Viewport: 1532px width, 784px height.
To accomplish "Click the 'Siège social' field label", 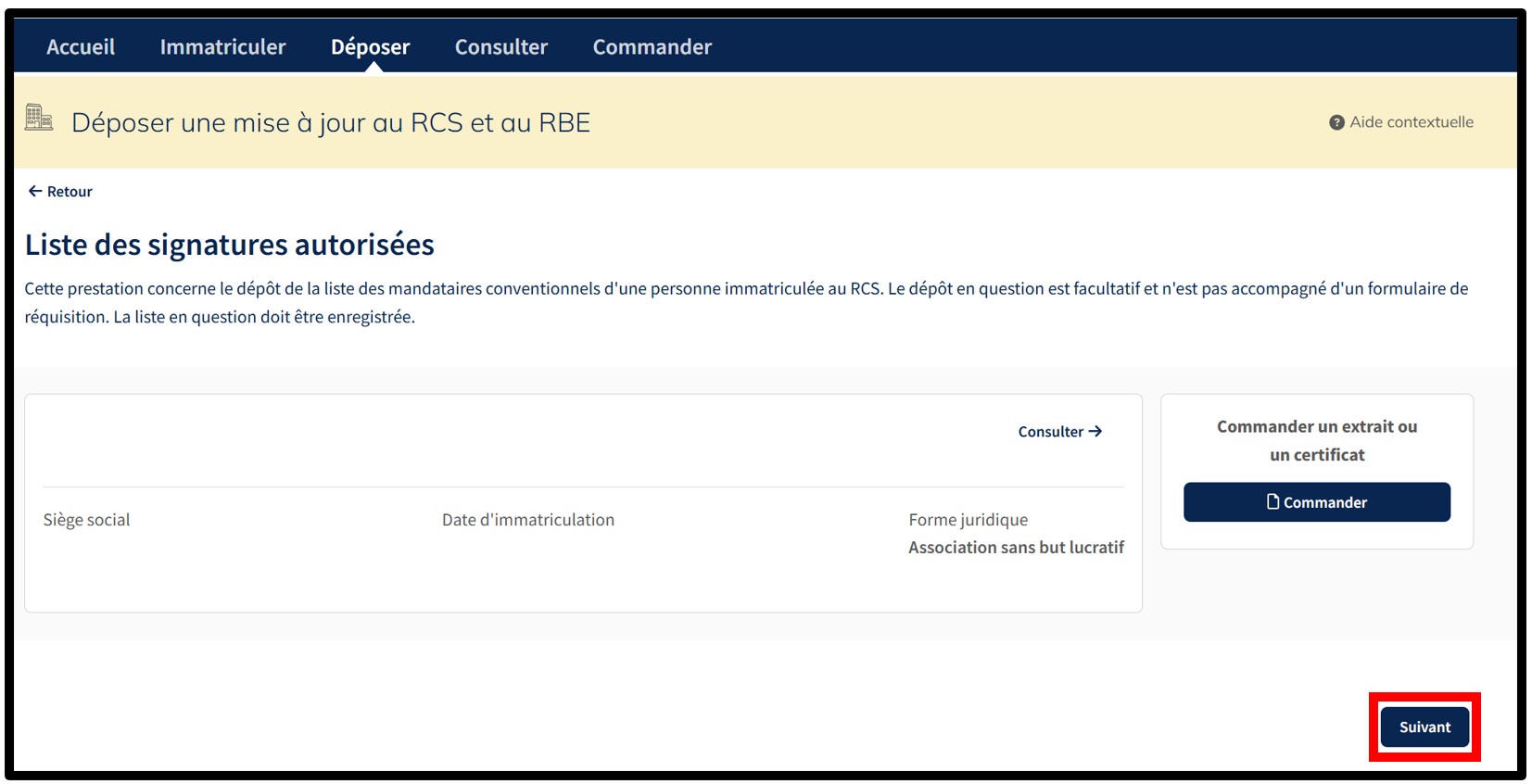I will [x=86, y=520].
